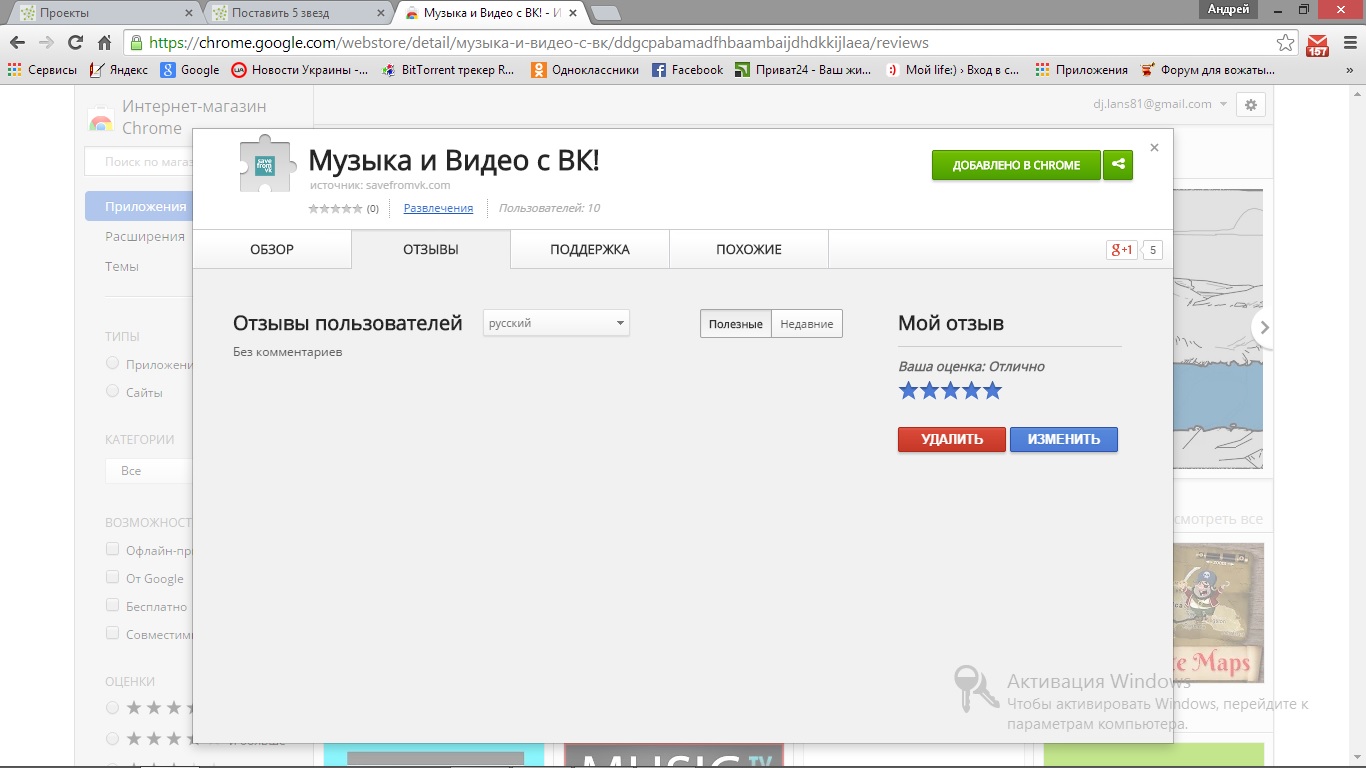Viewport: 1366px width, 768px height.
Task: Check the Офлайн-приложения feature checkbox
Action: 113,549
